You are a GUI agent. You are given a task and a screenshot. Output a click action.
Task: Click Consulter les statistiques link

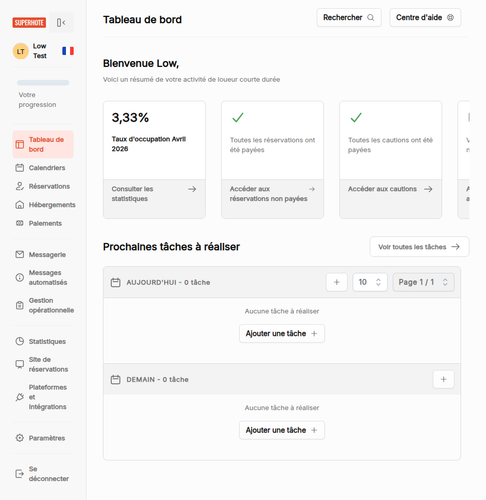154,199
